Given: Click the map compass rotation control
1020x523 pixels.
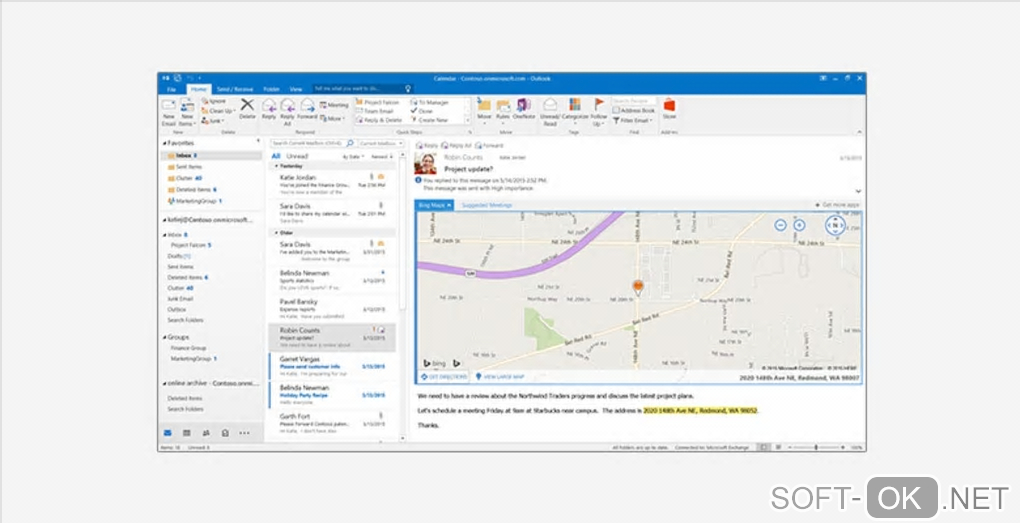Looking at the screenshot, I should (835, 225).
